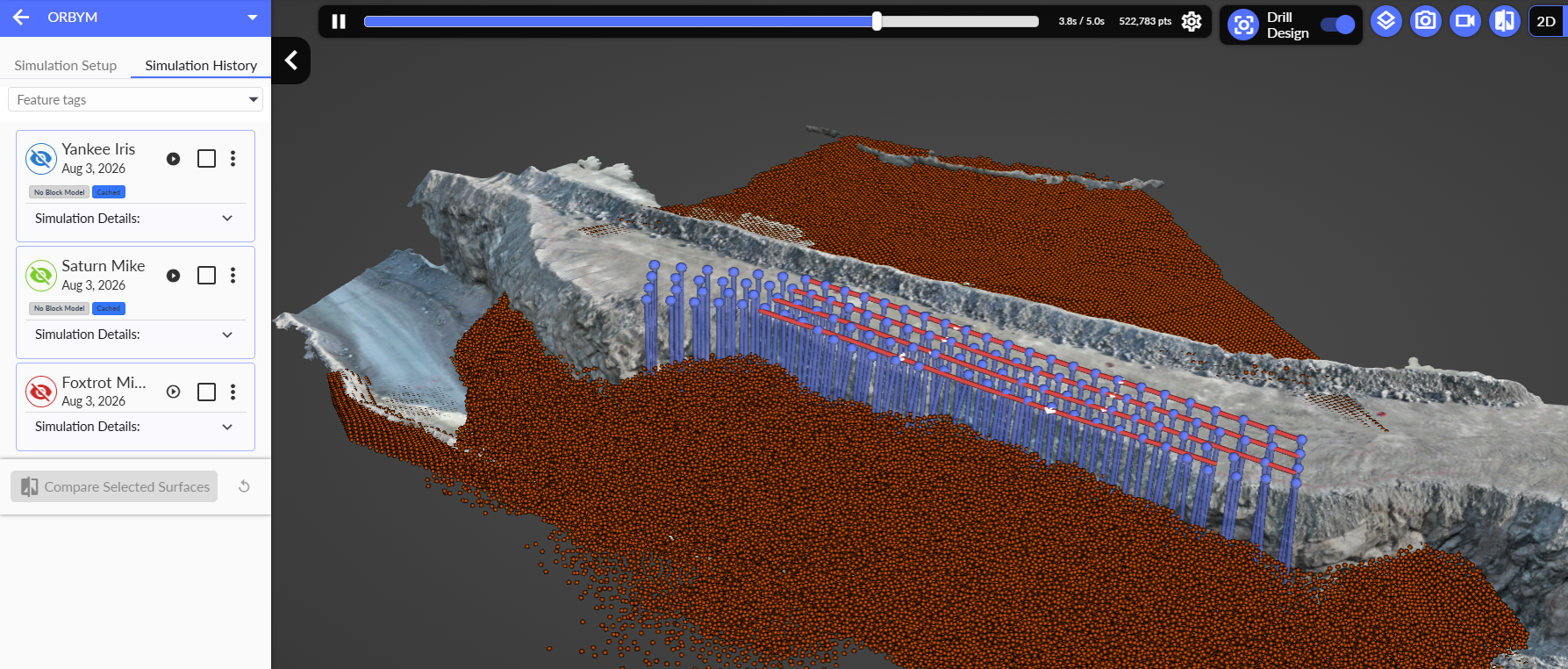Click Compare Selected Surfaces button

click(x=114, y=486)
